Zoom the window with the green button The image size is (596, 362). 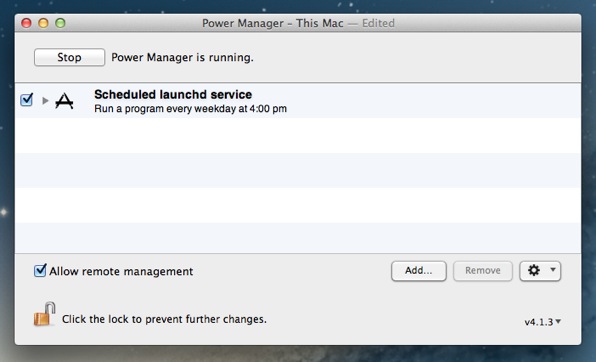pyautogui.click(x=60, y=23)
